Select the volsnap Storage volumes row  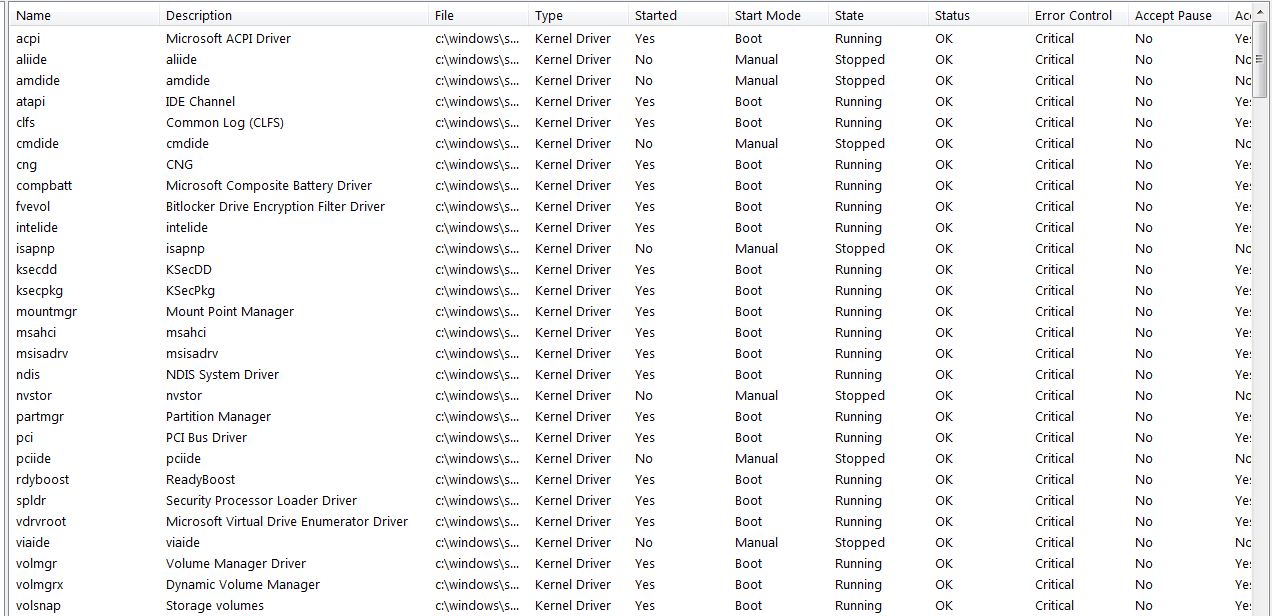point(640,605)
